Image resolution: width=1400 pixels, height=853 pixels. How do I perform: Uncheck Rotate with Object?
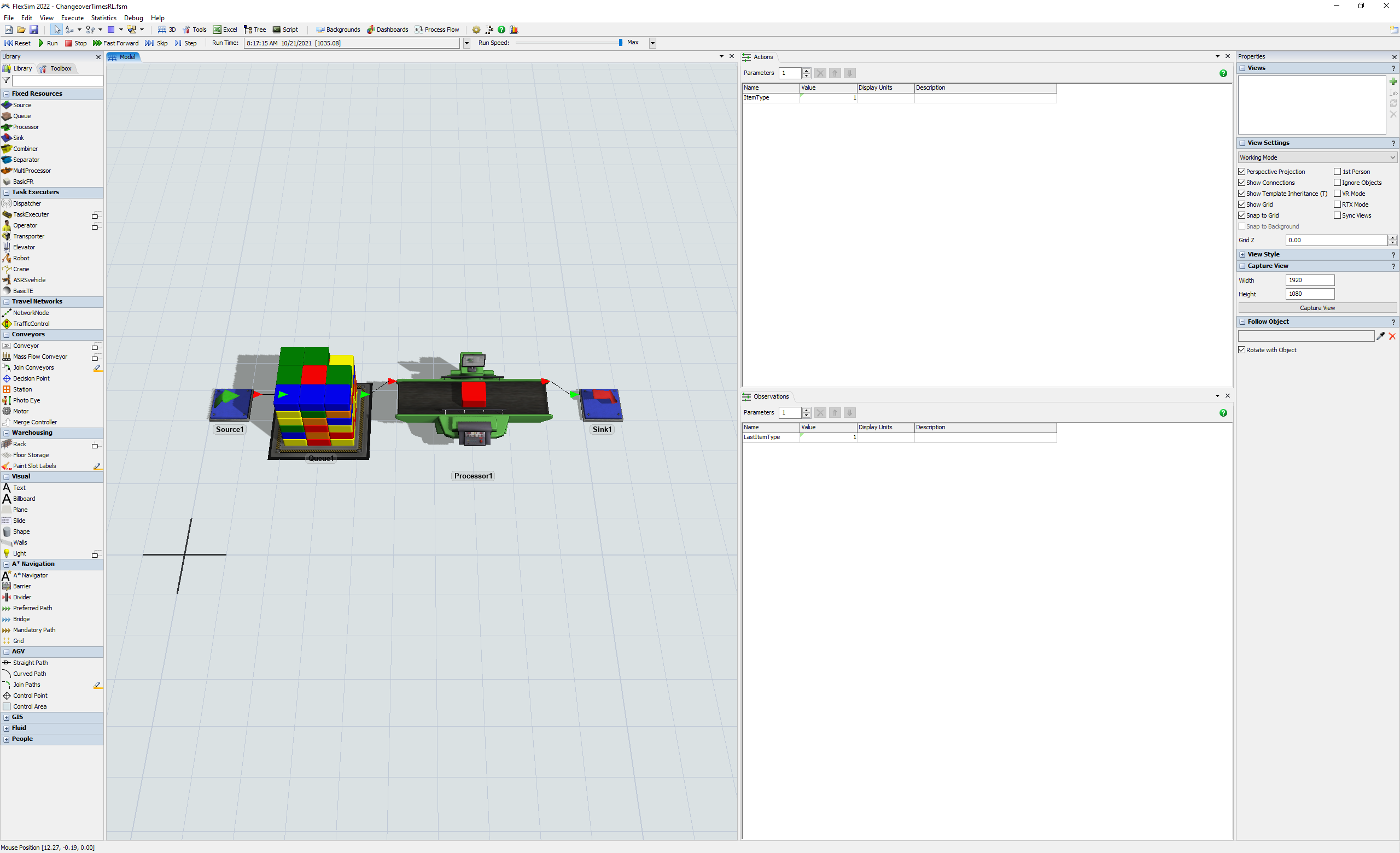[1242, 350]
